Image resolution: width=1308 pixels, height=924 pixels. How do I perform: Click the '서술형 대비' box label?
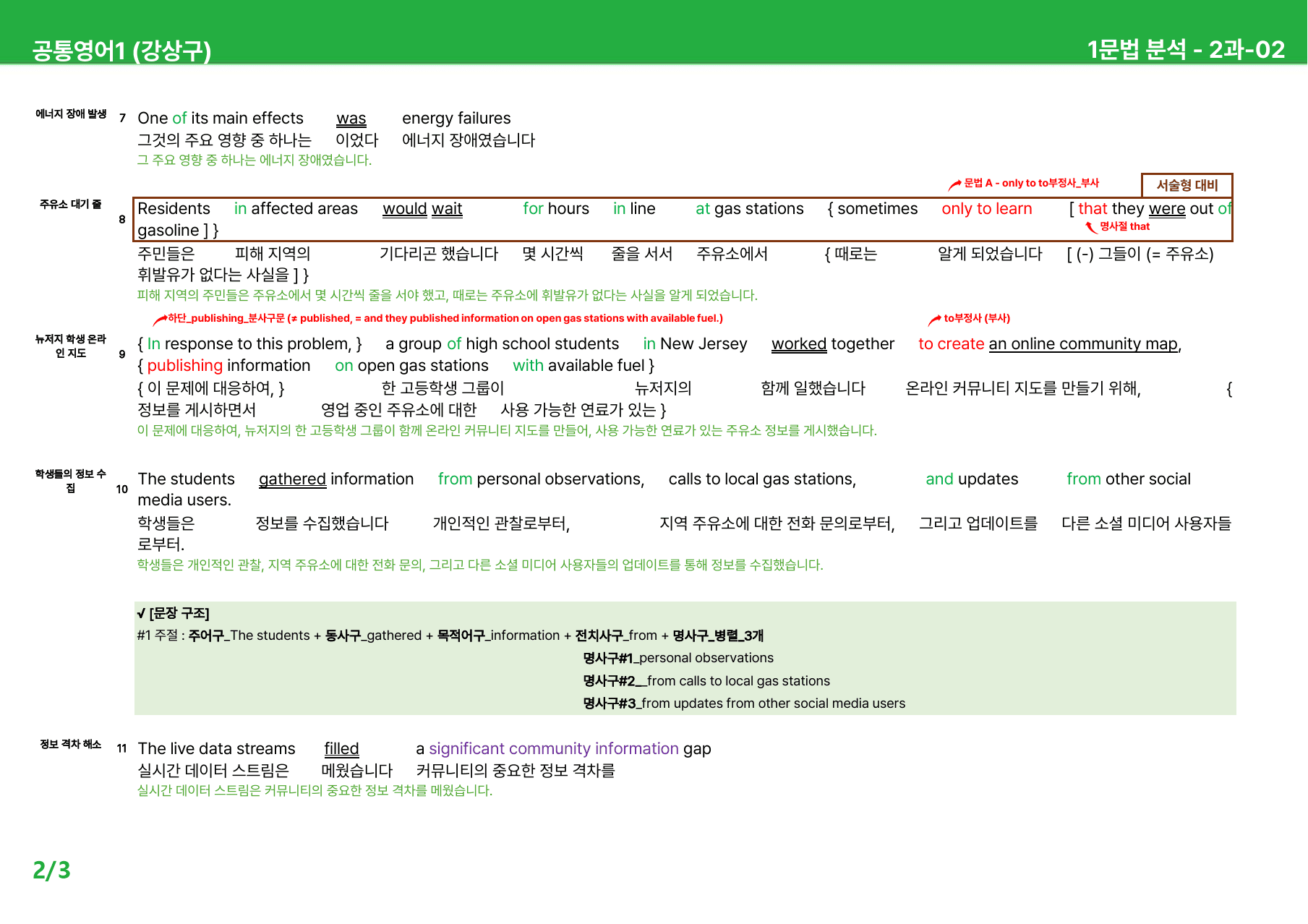coord(1187,185)
